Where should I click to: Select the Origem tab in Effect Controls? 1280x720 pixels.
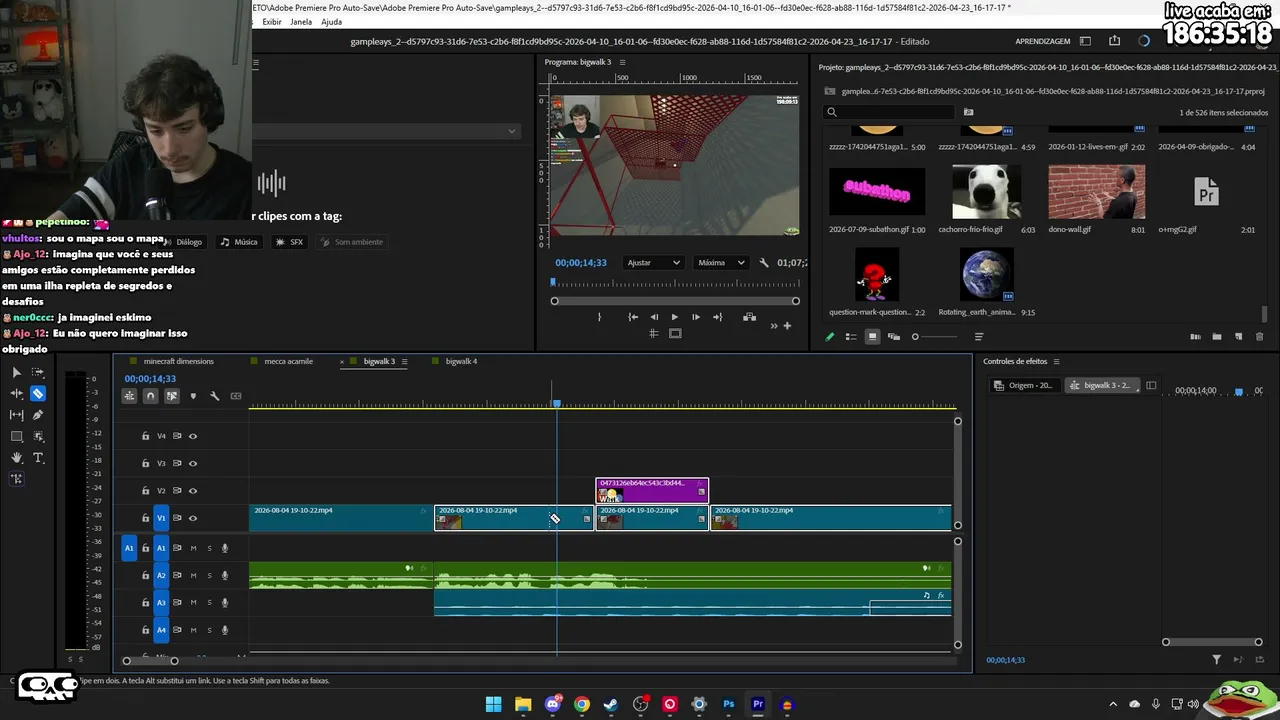point(1023,385)
